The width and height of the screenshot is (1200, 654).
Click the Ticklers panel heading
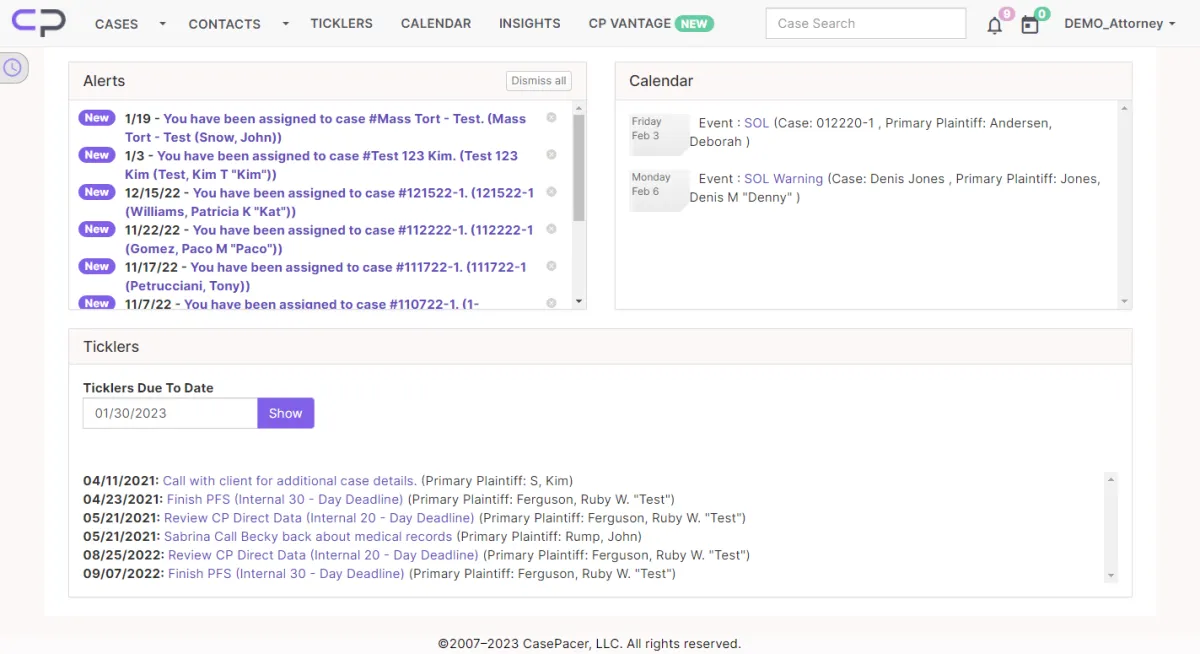tap(111, 347)
